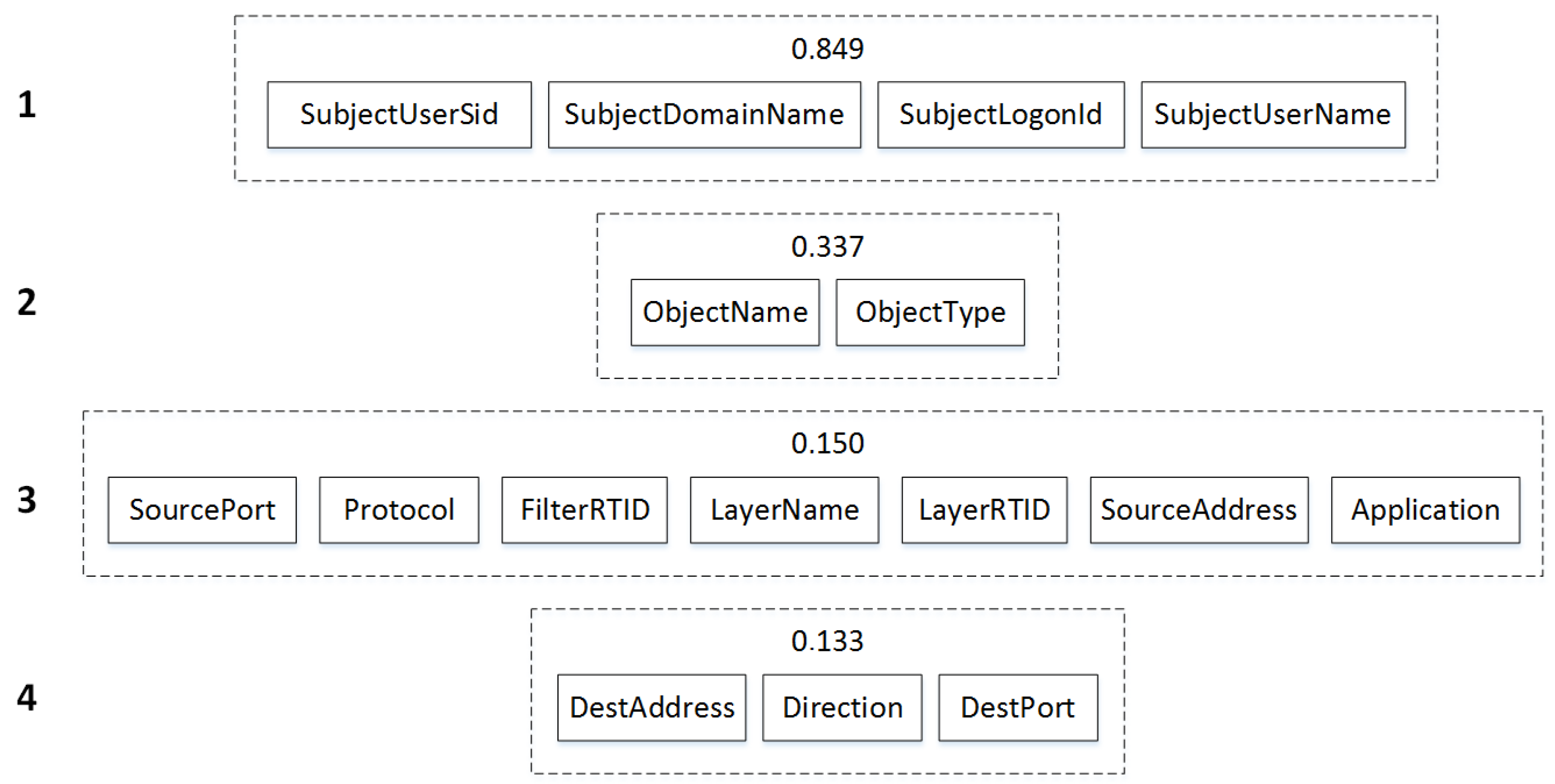Select the Protocol box
Image resolution: width=1555 pixels, height=784 pixels.
pos(399,510)
